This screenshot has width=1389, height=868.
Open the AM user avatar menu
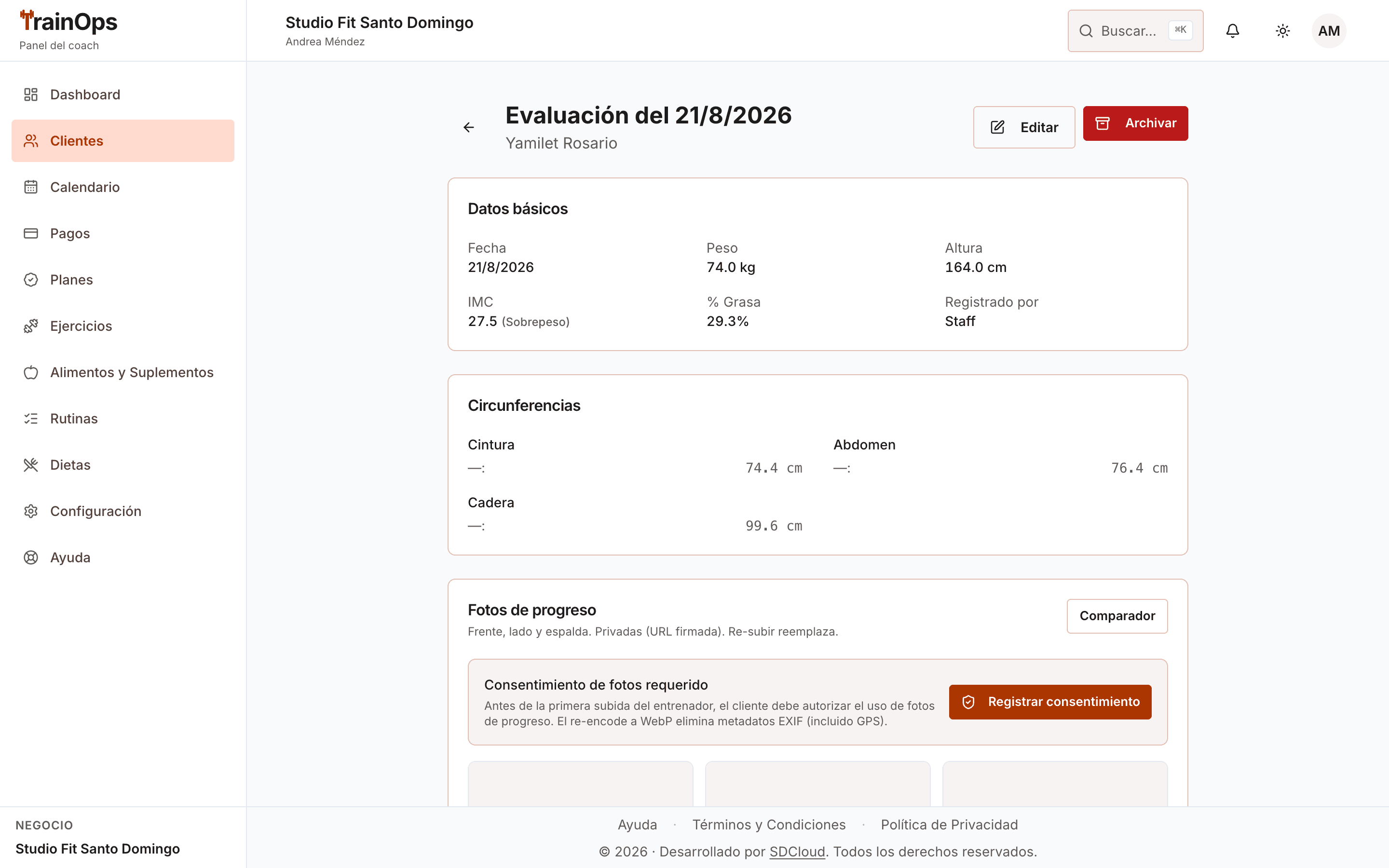click(1329, 31)
